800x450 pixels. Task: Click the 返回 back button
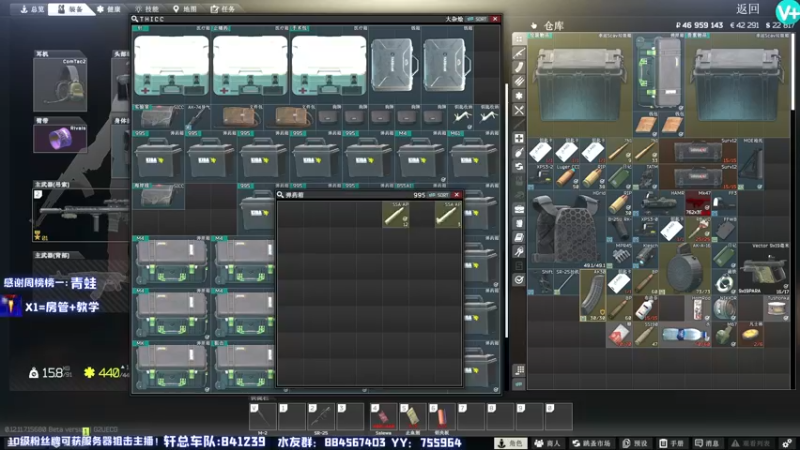pyautogui.click(x=748, y=9)
